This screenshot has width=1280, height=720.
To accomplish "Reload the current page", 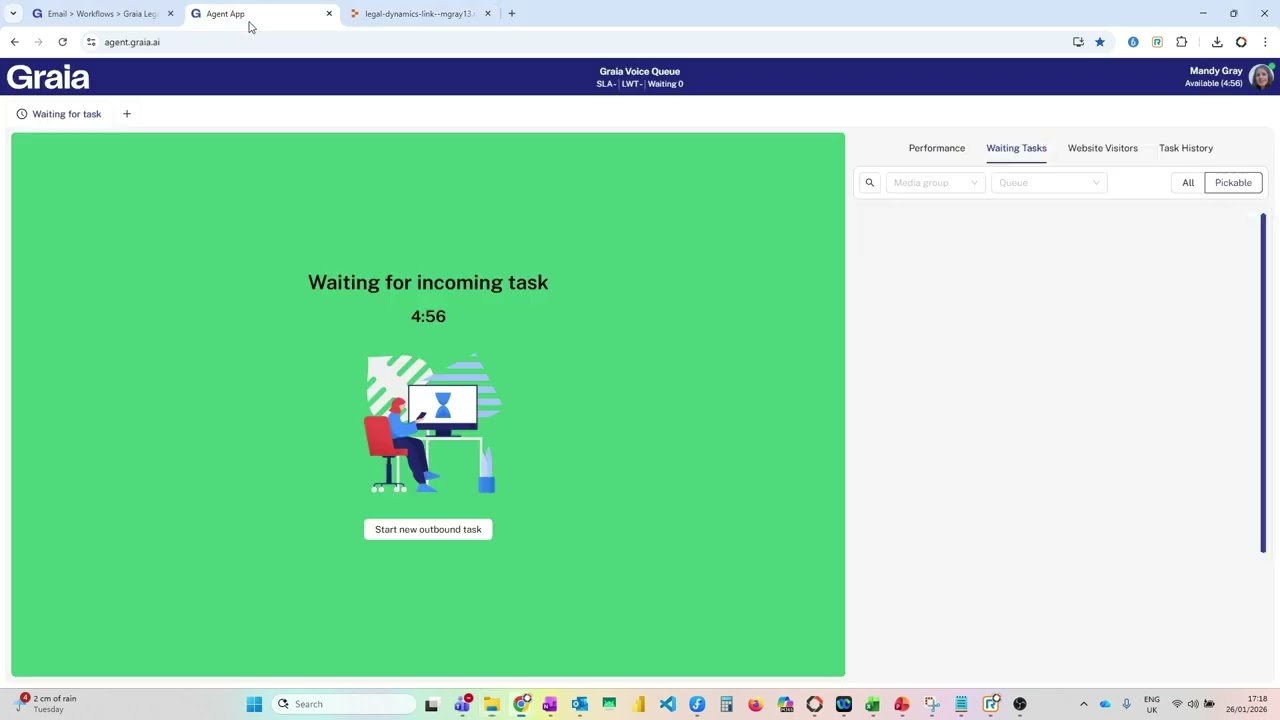I will point(62,42).
